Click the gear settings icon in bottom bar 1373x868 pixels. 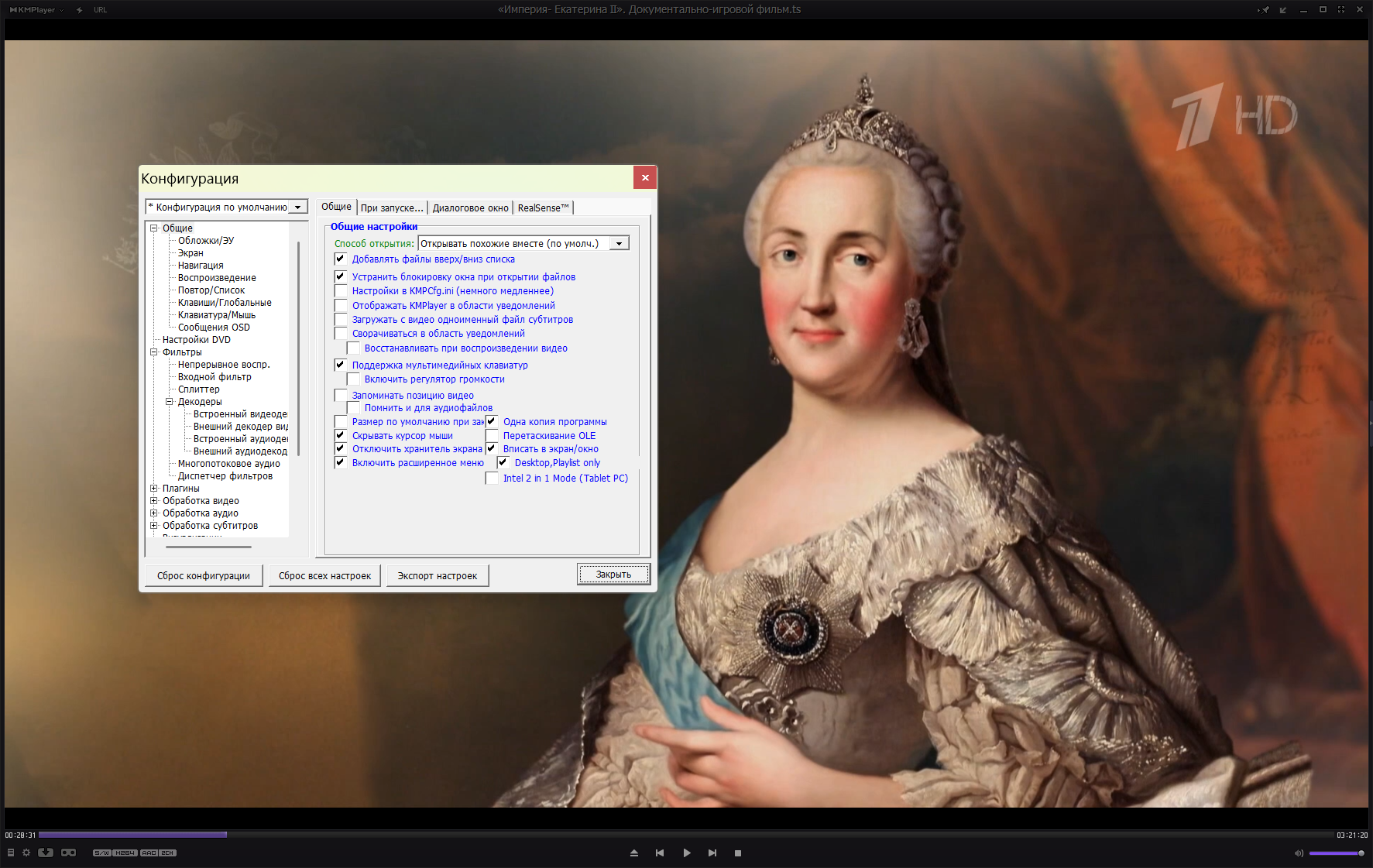(26, 853)
